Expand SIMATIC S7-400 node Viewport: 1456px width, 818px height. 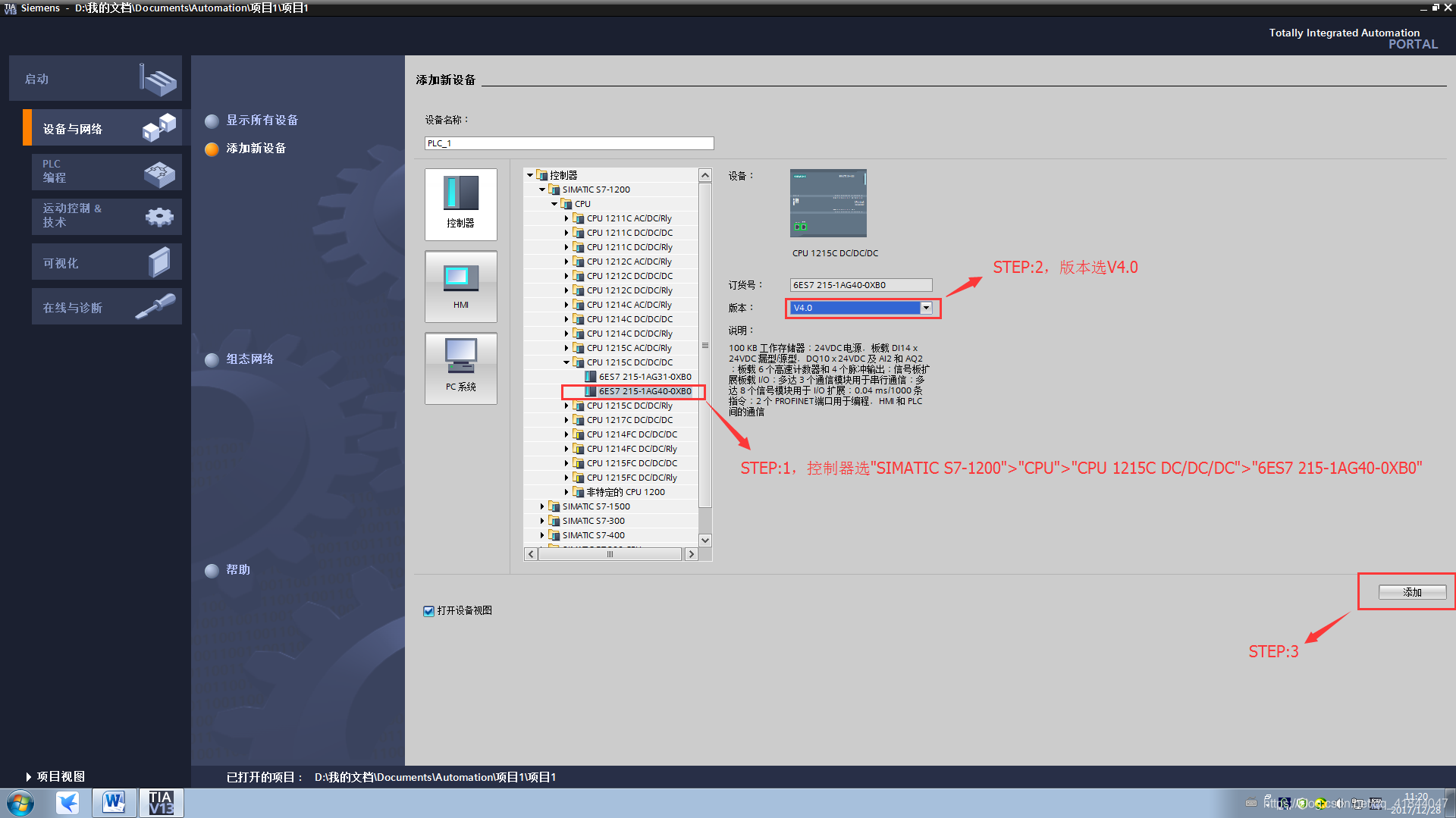pos(541,535)
